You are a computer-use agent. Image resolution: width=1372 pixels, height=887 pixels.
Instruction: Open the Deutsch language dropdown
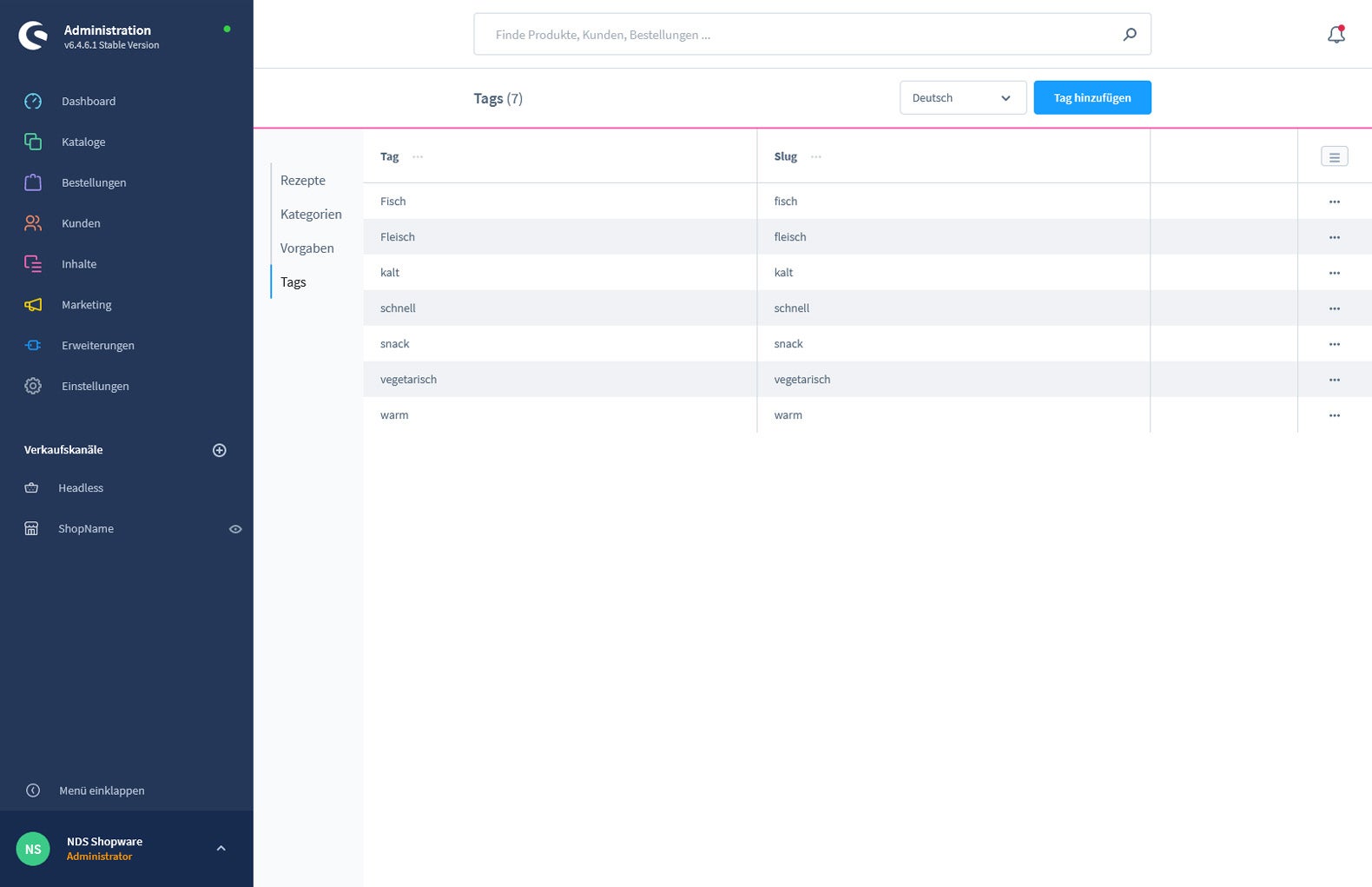click(x=963, y=97)
